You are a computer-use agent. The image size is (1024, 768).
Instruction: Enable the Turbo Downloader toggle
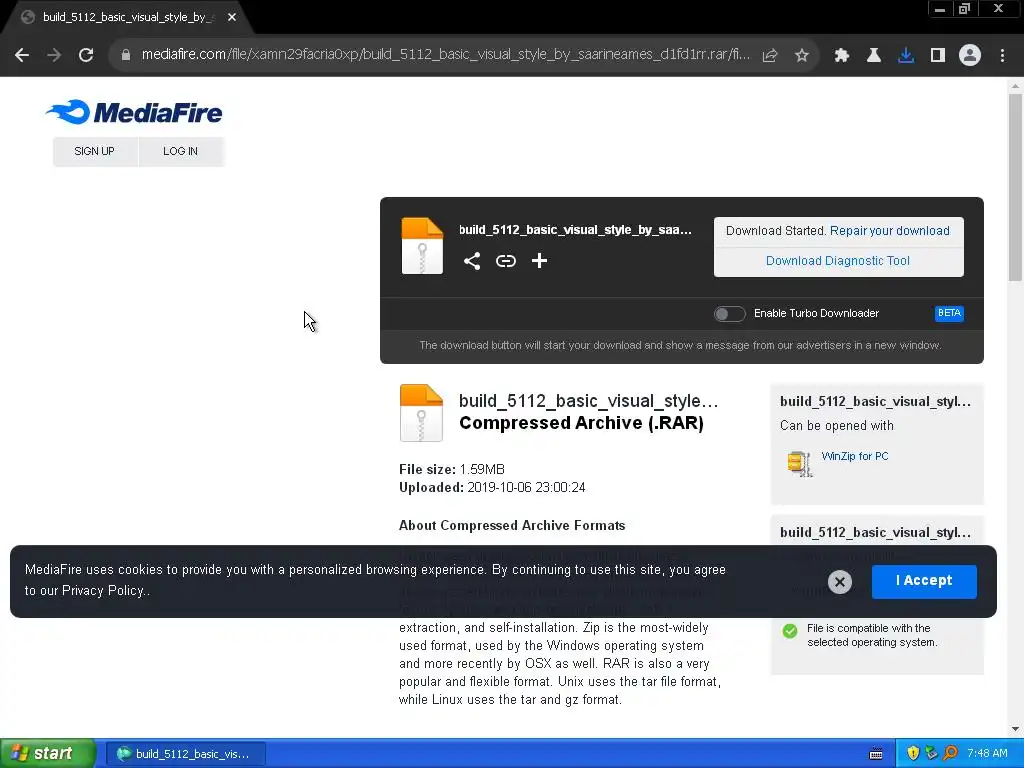(x=729, y=313)
